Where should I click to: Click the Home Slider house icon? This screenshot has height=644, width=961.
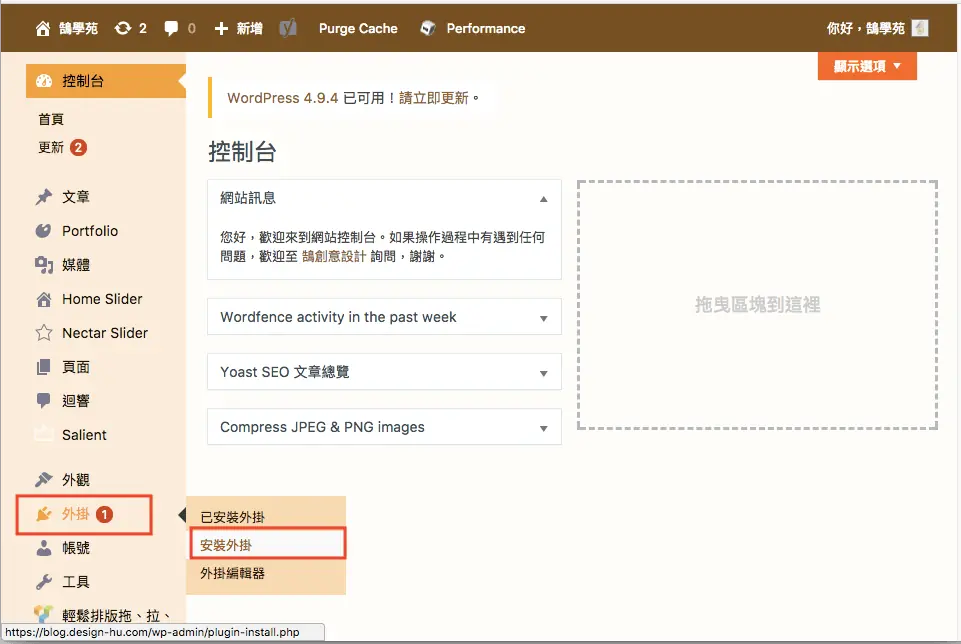(44, 299)
